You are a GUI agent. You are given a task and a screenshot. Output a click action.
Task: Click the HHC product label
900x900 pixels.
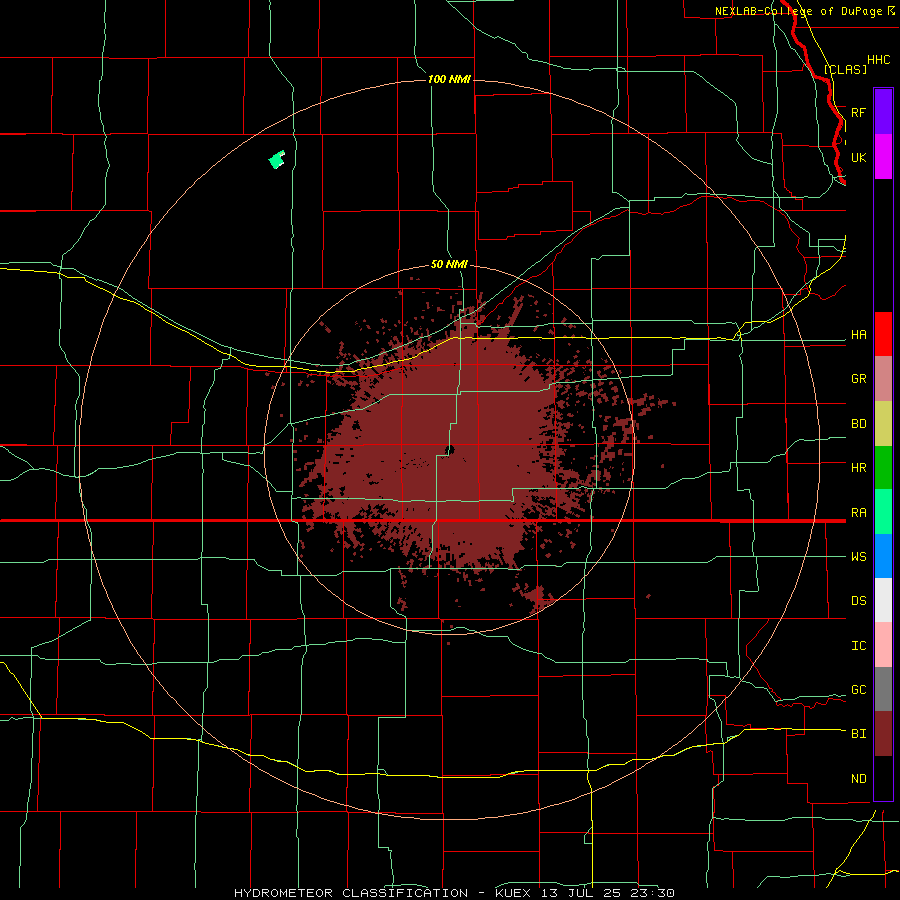878,60
